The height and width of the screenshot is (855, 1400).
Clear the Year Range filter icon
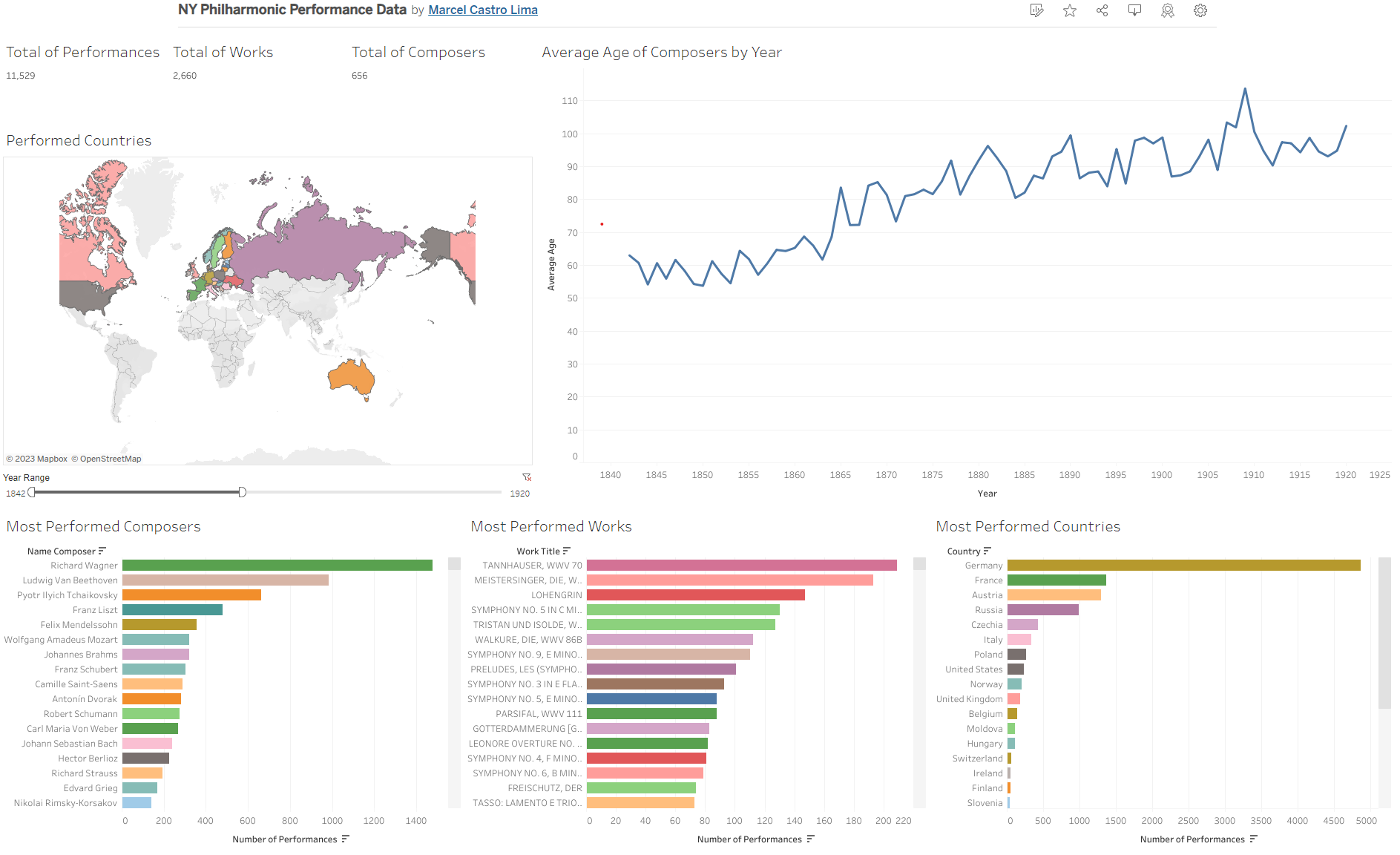[x=527, y=477]
